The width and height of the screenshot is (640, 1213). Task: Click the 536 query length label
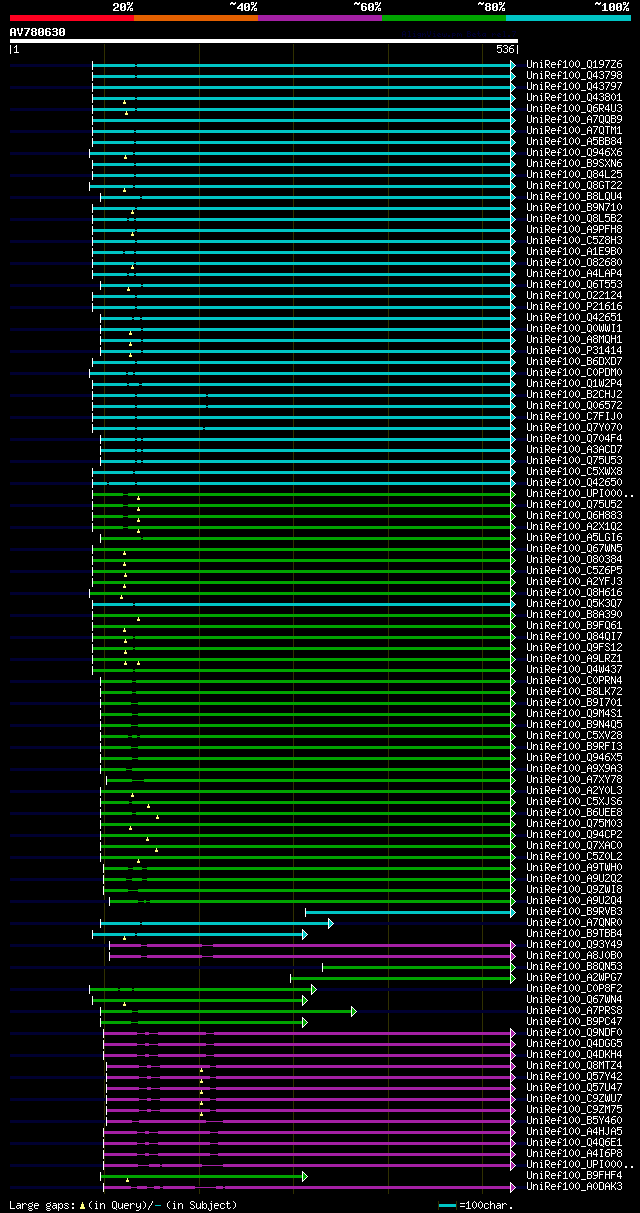505,49
